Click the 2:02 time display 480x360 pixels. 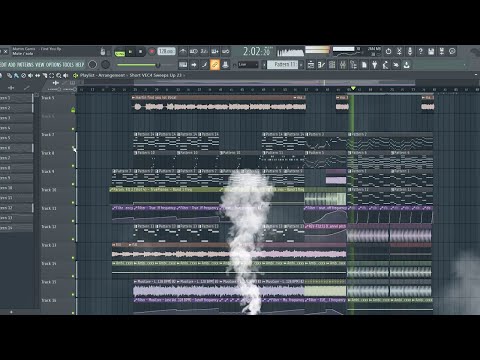[256, 51]
